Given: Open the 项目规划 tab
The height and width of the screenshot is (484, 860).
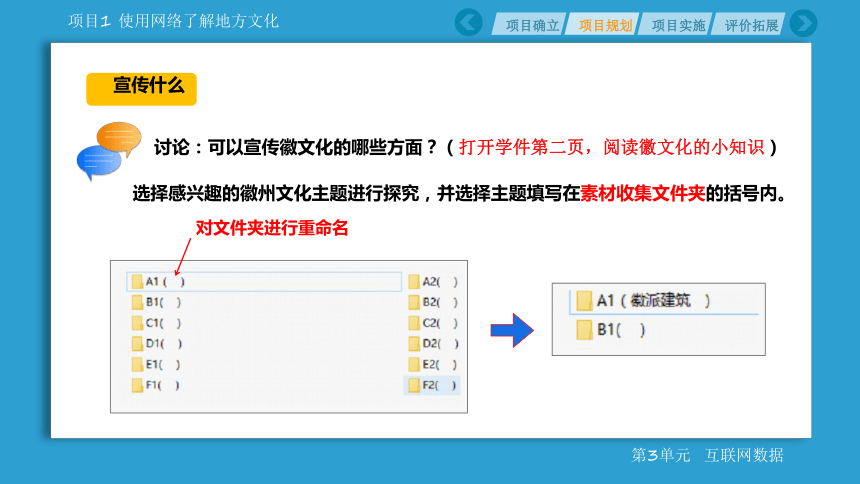Looking at the screenshot, I should coord(603,25).
